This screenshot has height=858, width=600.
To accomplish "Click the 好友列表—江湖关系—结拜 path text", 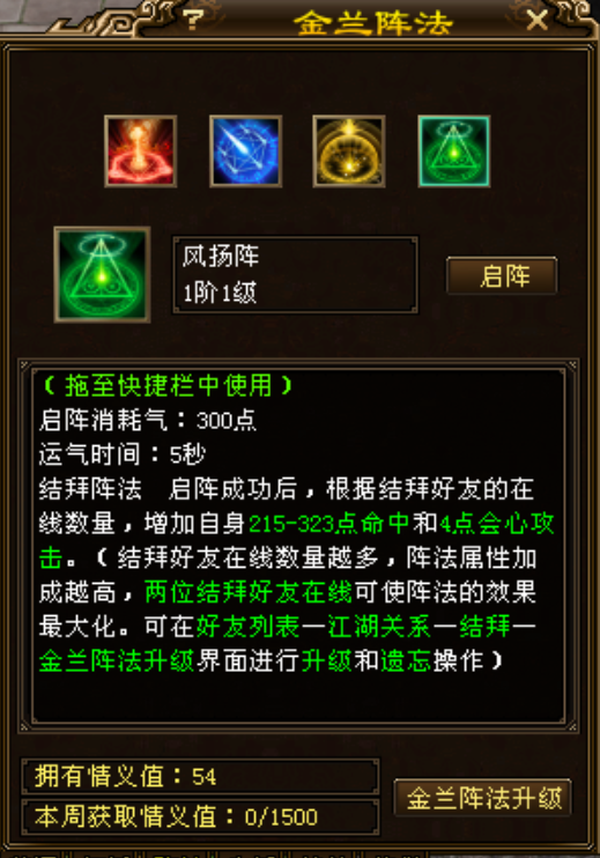I will click(353, 627).
